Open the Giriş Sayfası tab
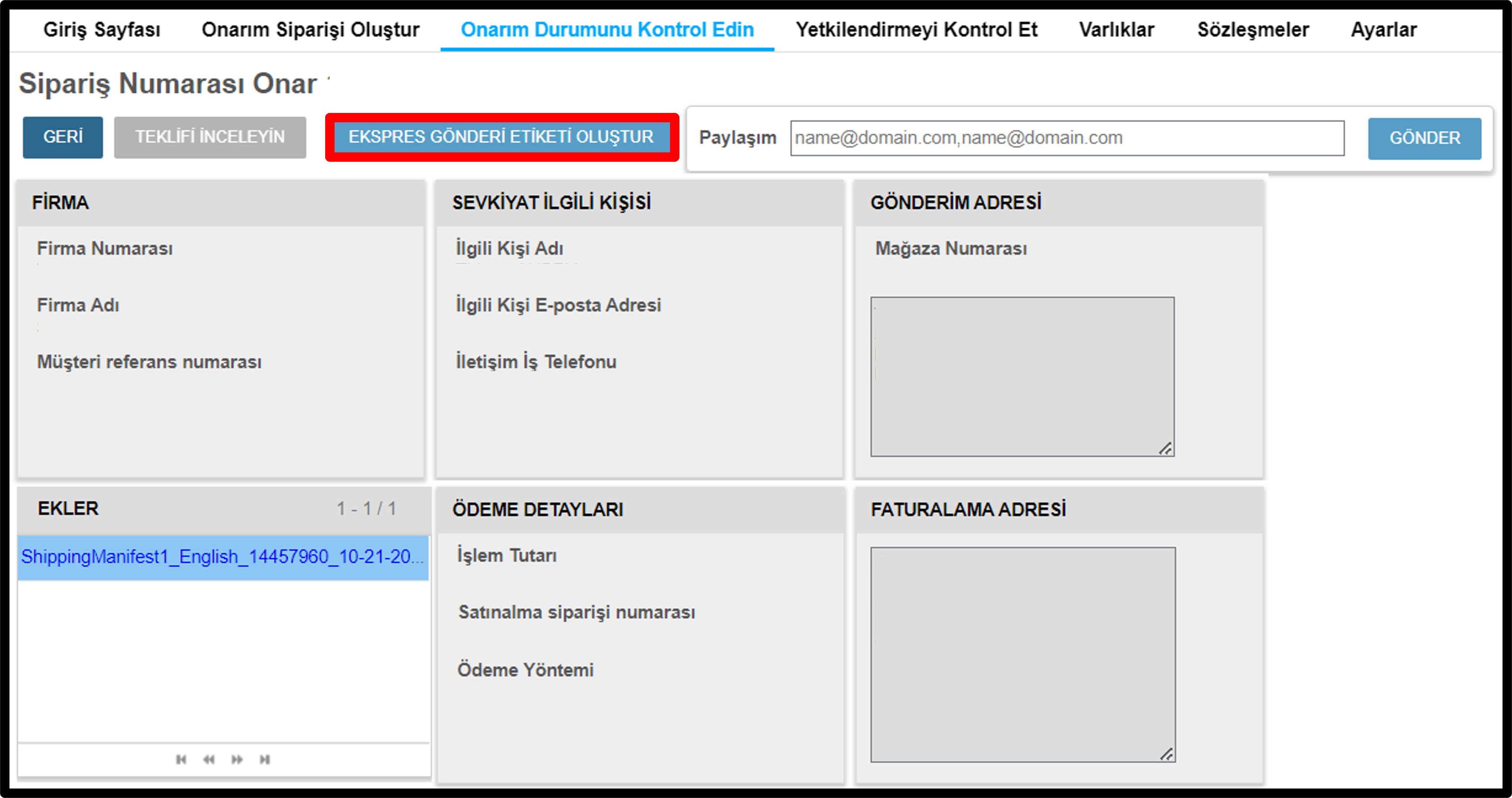This screenshot has width=1512, height=798. pos(102,30)
